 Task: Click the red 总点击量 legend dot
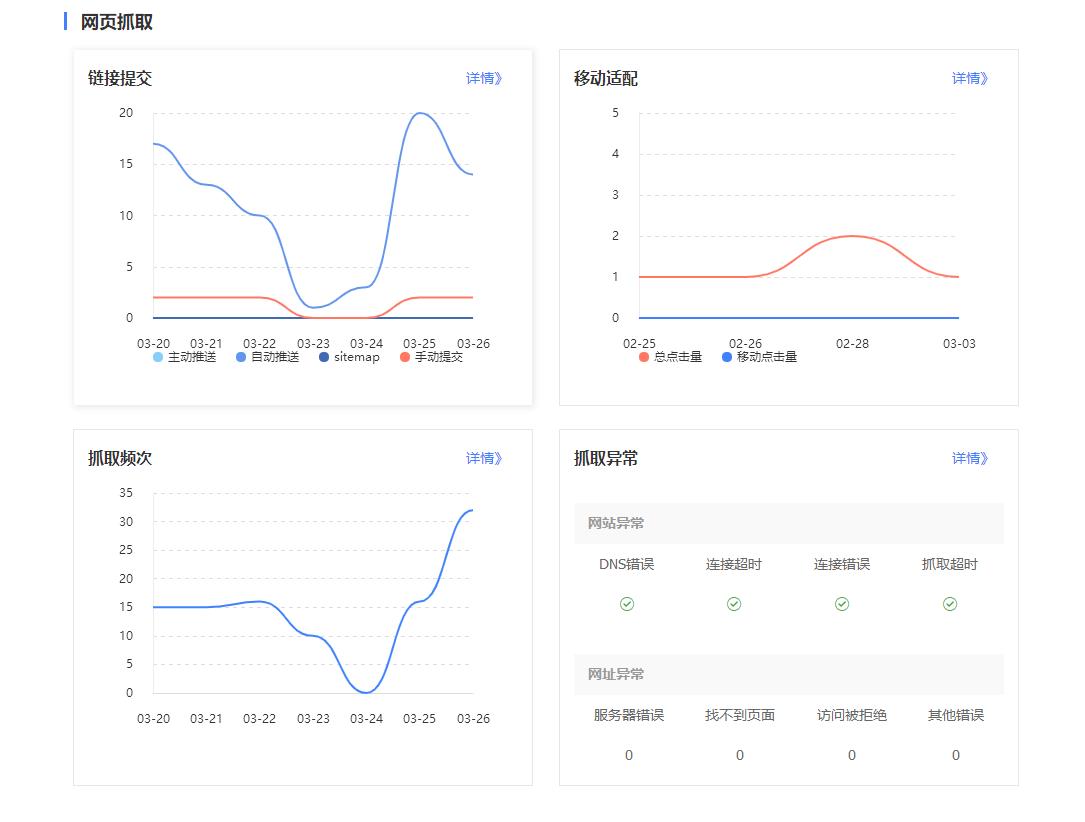[x=644, y=357]
